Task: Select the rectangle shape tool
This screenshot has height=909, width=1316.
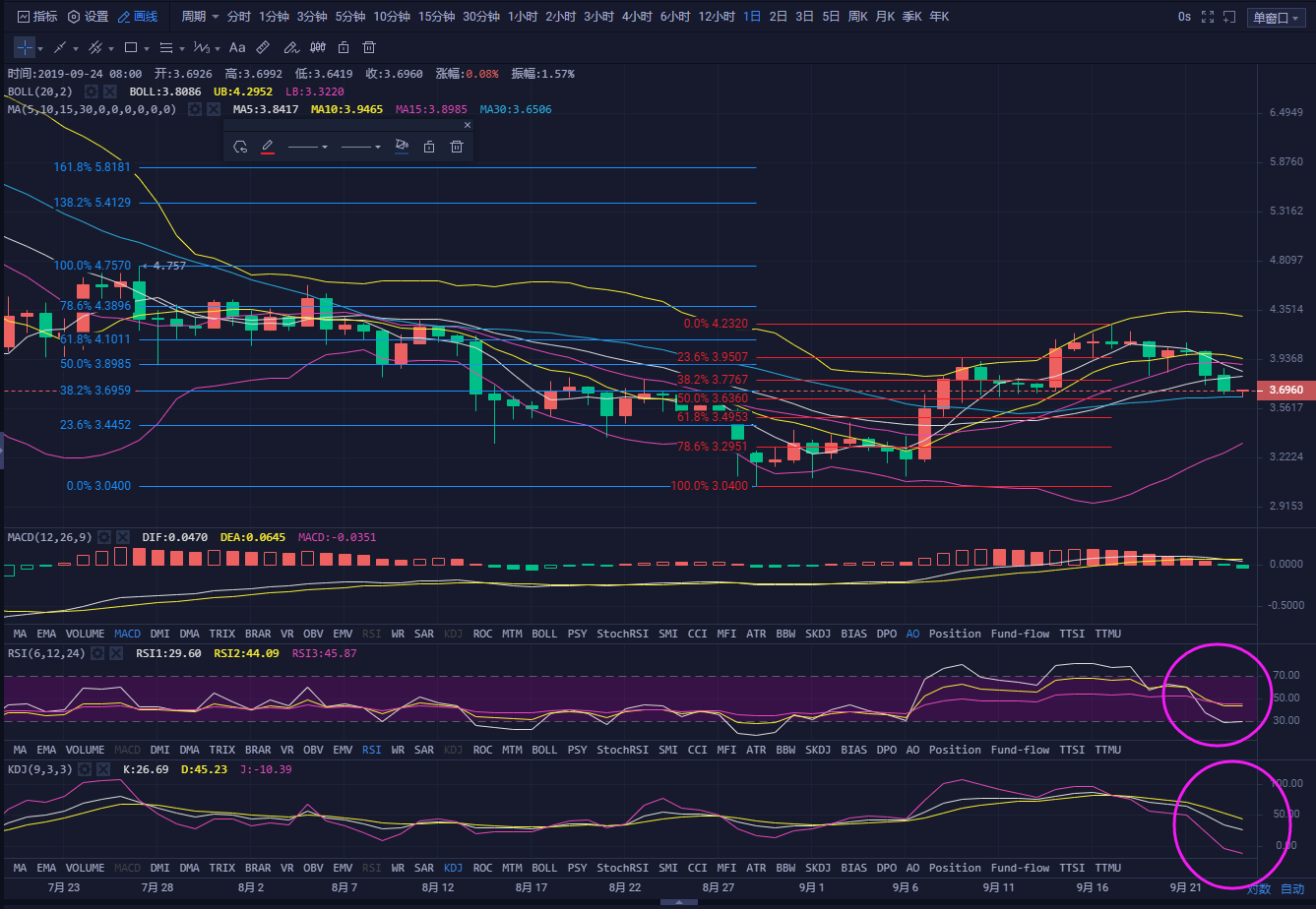Action: (131, 47)
